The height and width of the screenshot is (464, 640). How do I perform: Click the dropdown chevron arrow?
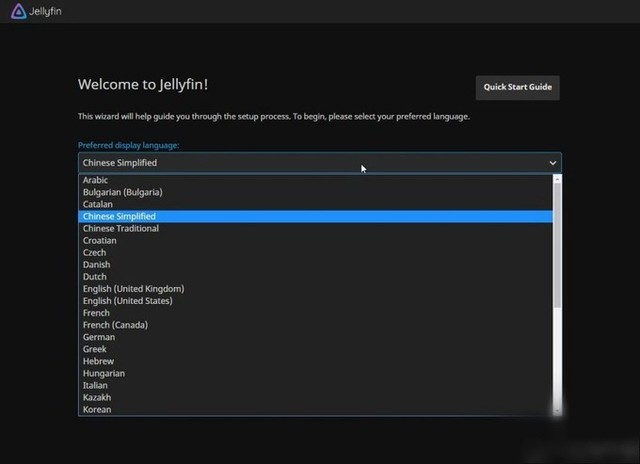(x=553, y=163)
